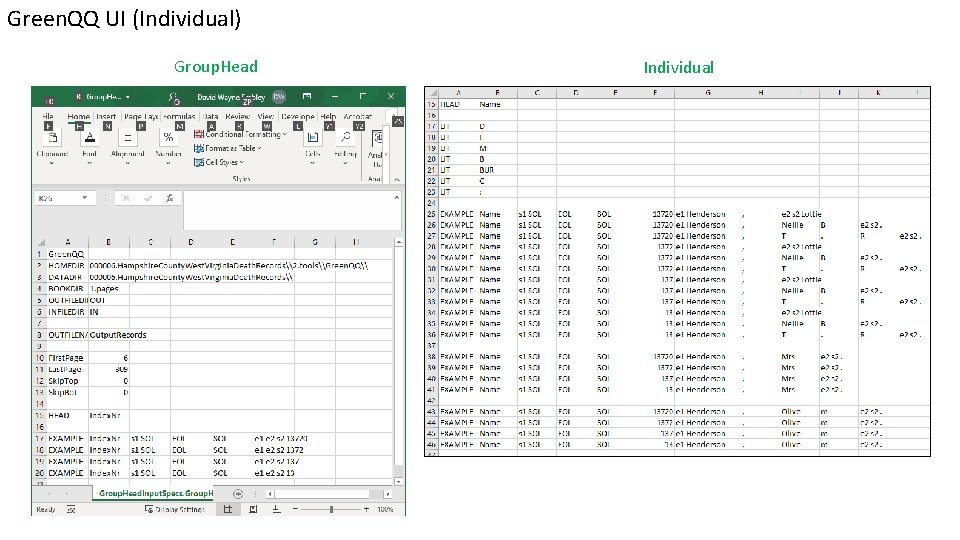Open the Alignment group icon
The width and height of the screenshot is (960, 540).
click(128, 138)
